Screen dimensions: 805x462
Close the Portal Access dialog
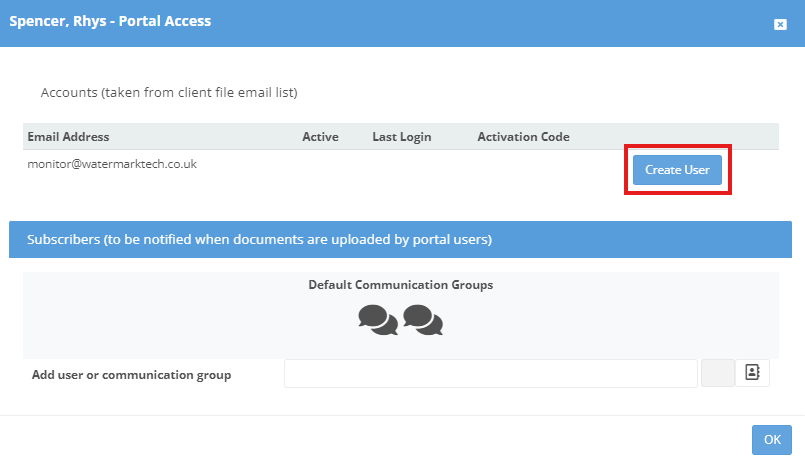pos(780,25)
